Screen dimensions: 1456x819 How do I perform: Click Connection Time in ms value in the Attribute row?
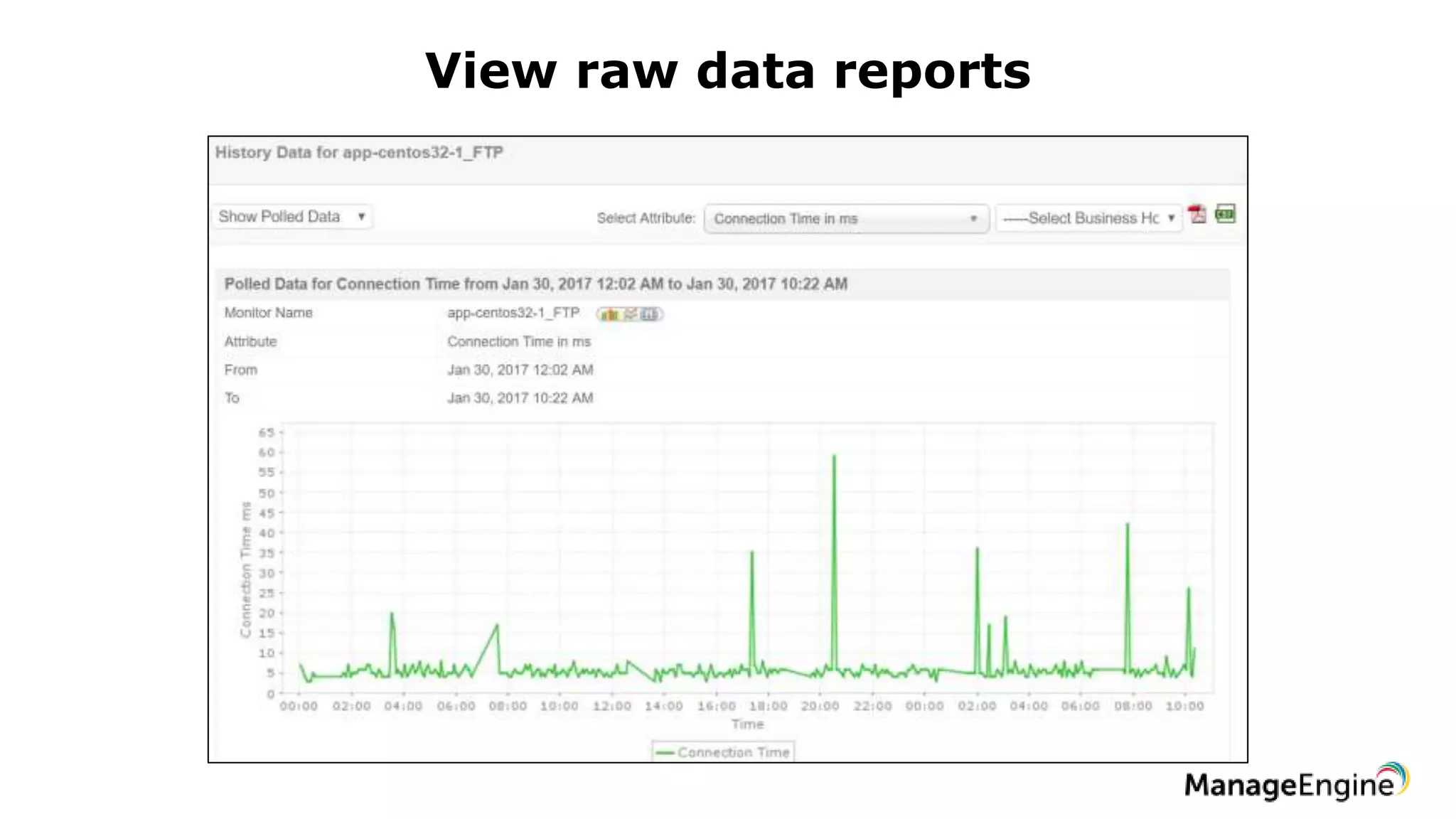pos(519,341)
